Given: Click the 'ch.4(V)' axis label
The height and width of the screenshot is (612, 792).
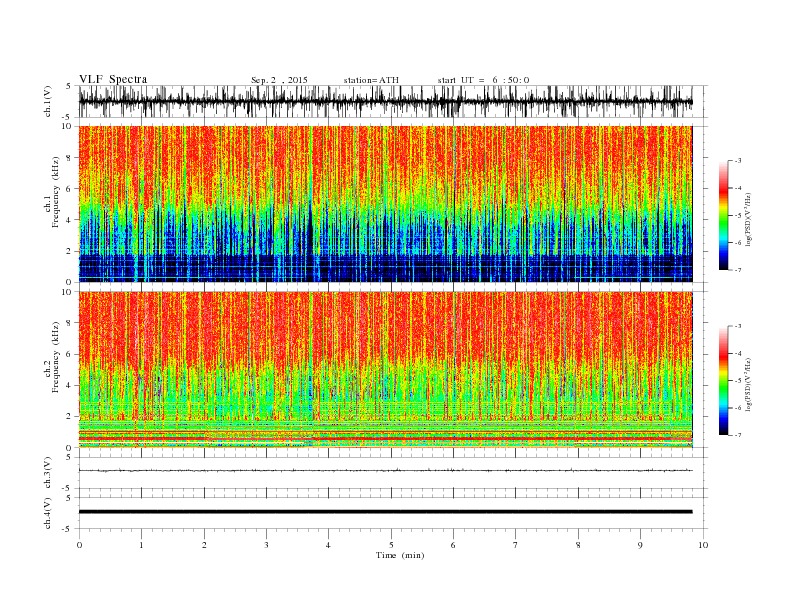Looking at the screenshot, I should 48,513.
